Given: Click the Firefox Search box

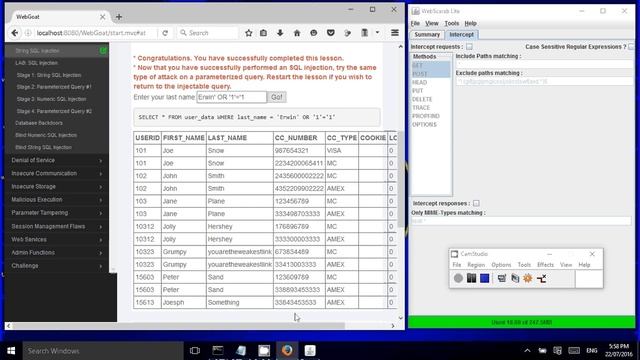Looking at the screenshot, I should (208, 33).
